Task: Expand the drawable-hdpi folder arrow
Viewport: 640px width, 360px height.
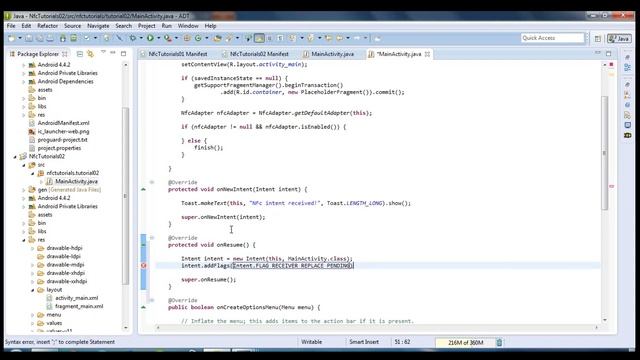Action: coord(33,248)
